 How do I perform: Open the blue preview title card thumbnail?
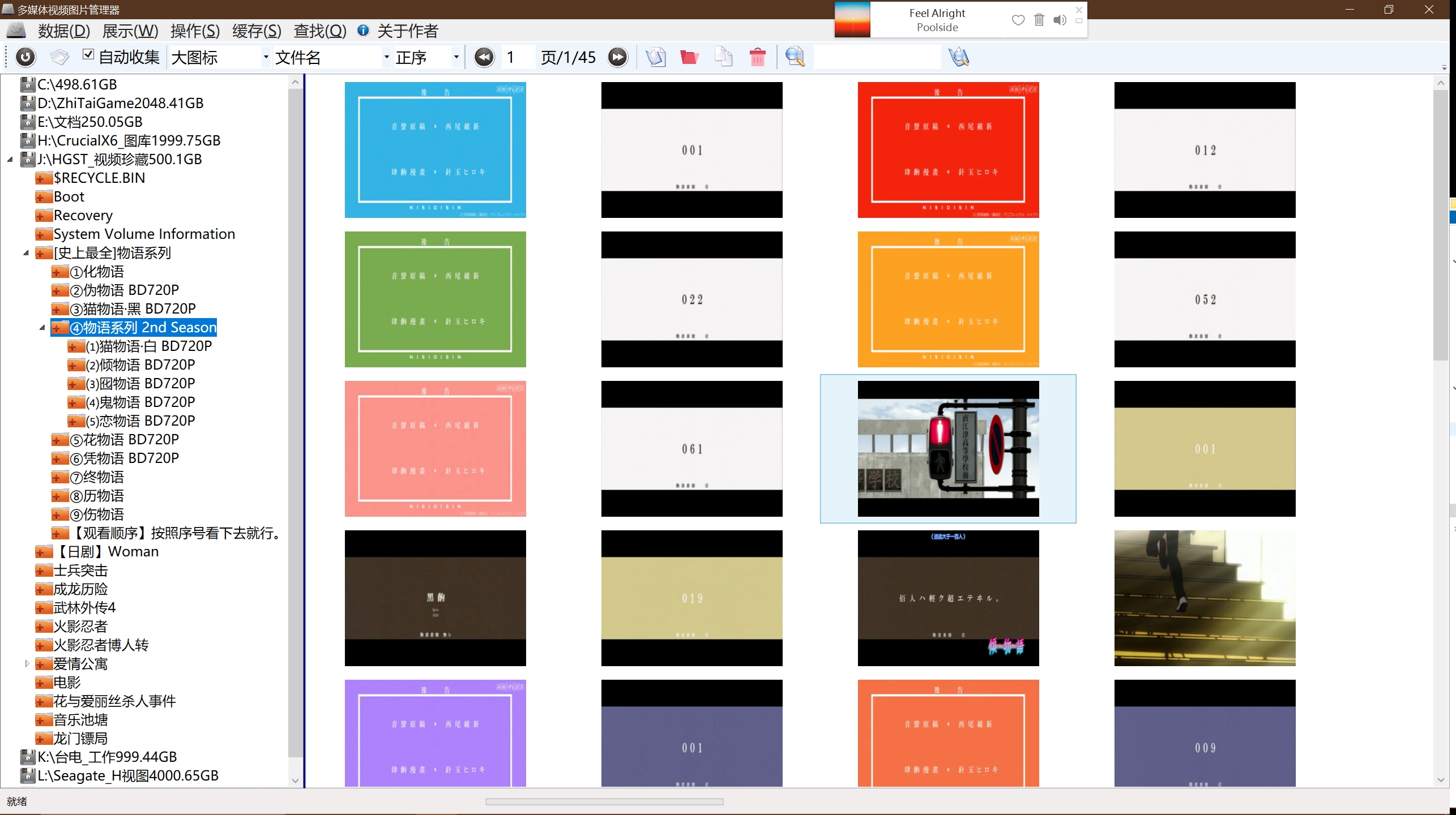[435, 150]
